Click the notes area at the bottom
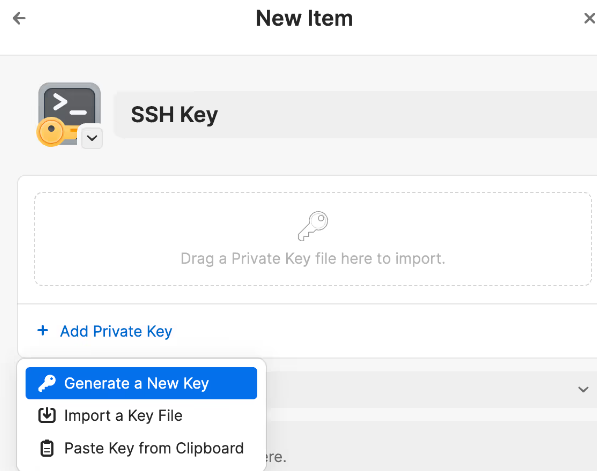This screenshot has width=597, height=471. (x=430, y=445)
